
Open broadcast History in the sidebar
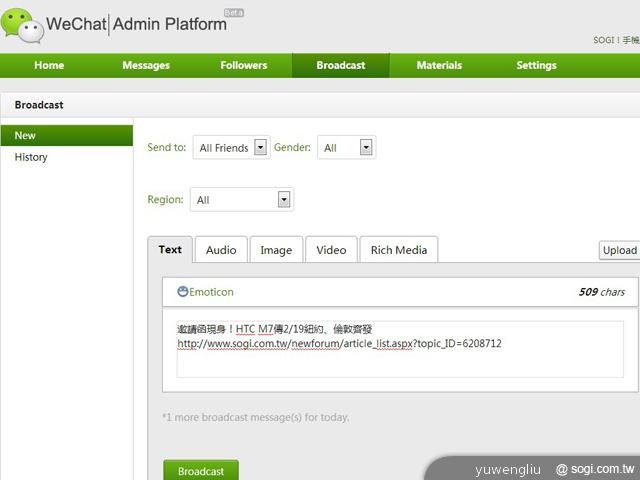point(31,157)
